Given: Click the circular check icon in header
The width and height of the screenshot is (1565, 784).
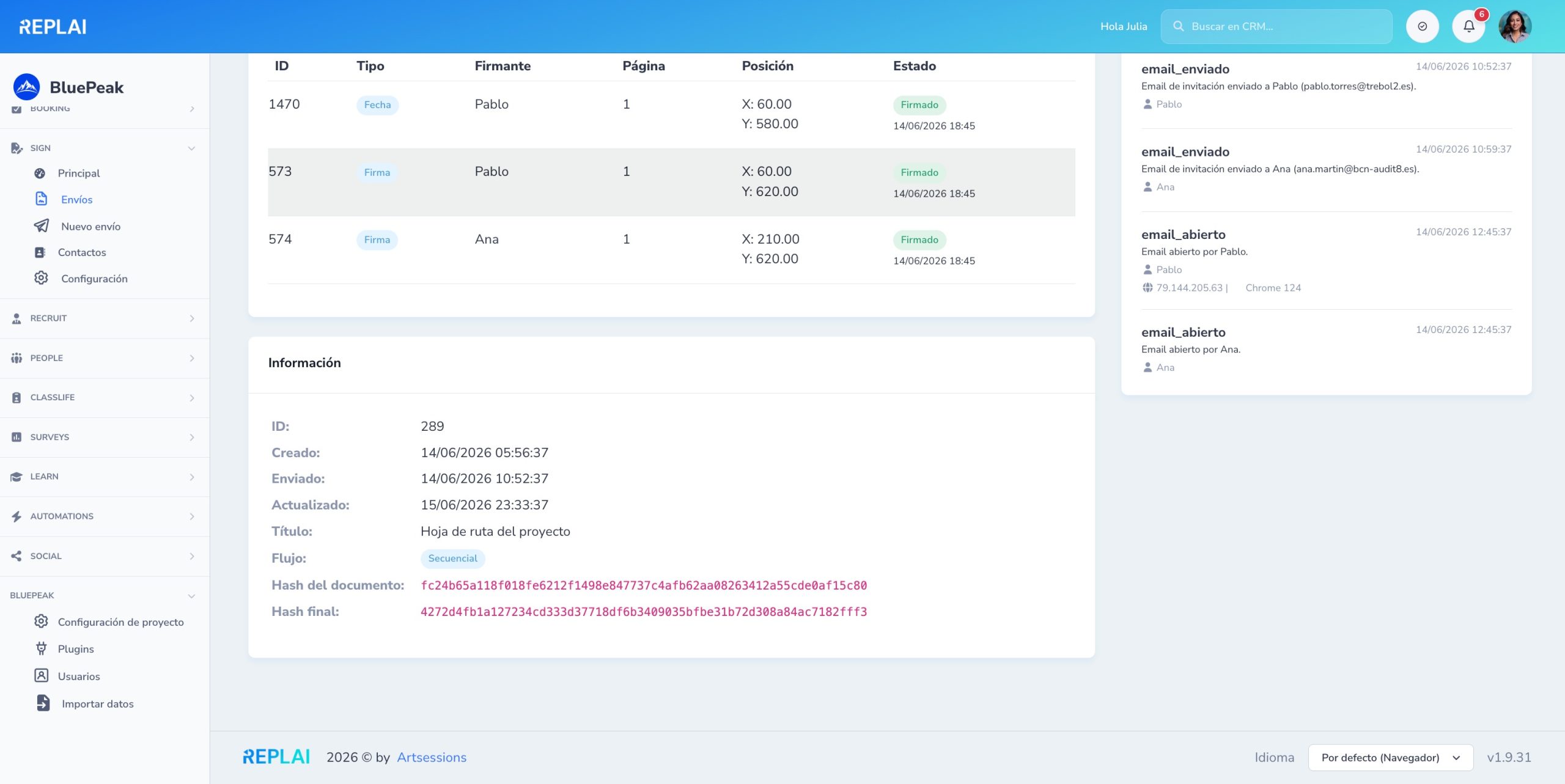Looking at the screenshot, I should 1422,26.
